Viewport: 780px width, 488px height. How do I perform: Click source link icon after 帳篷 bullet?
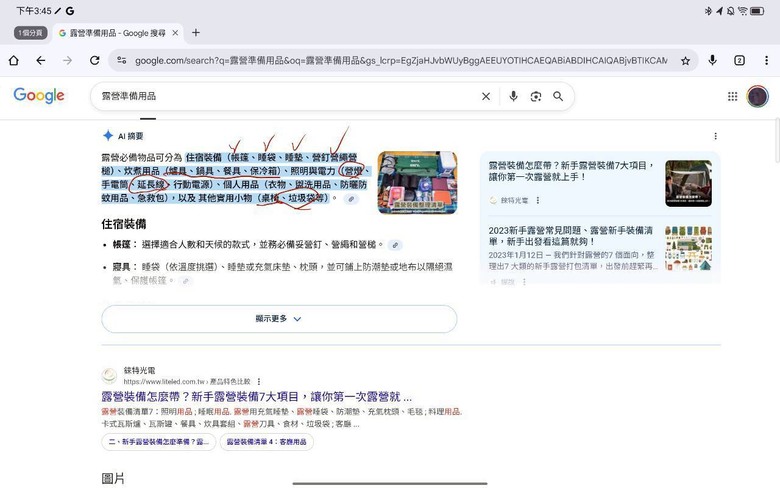point(395,245)
